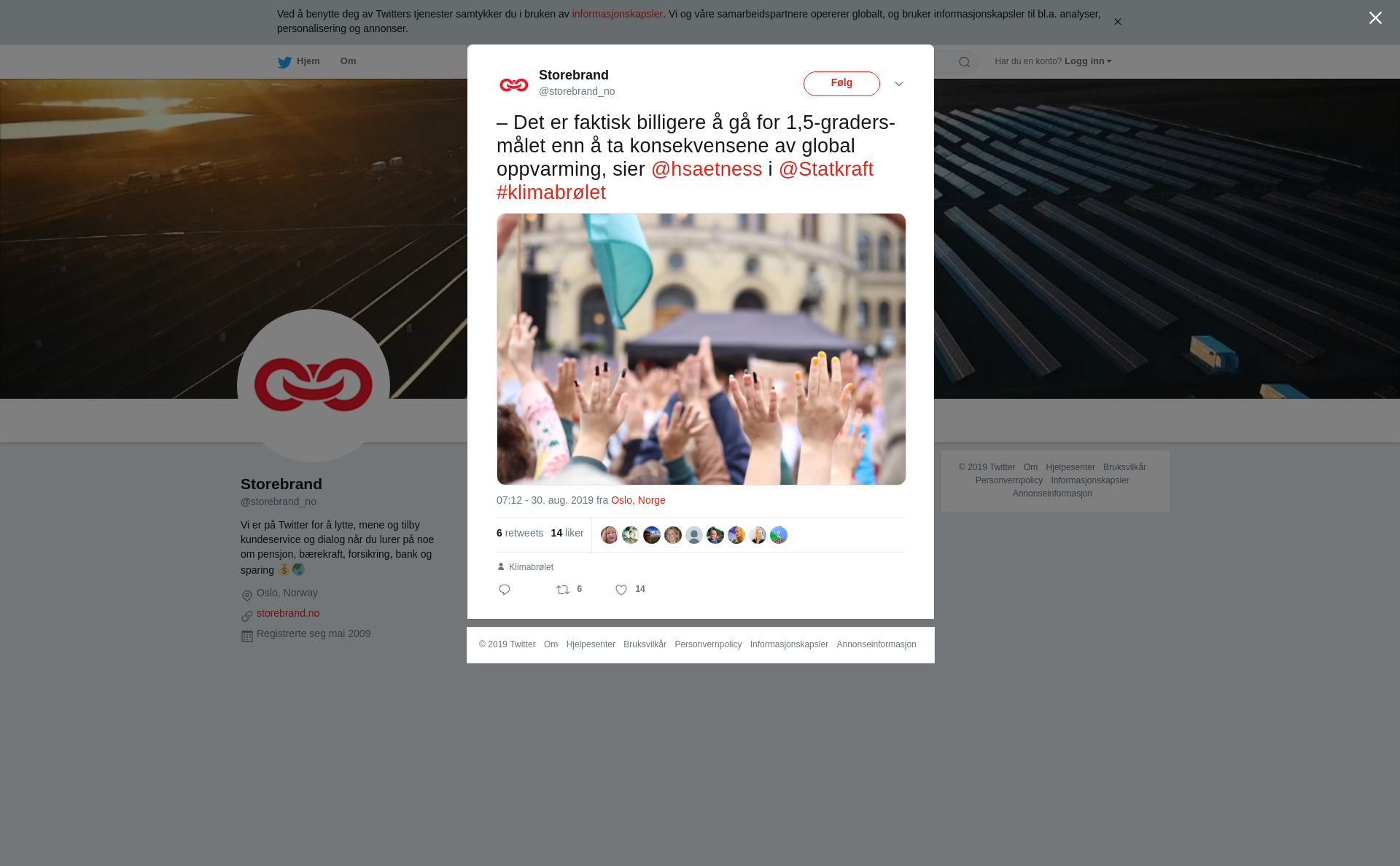Viewport: 1400px width, 866px height.
Task: Open the Logg inn dropdown
Action: [x=1088, y=61]
